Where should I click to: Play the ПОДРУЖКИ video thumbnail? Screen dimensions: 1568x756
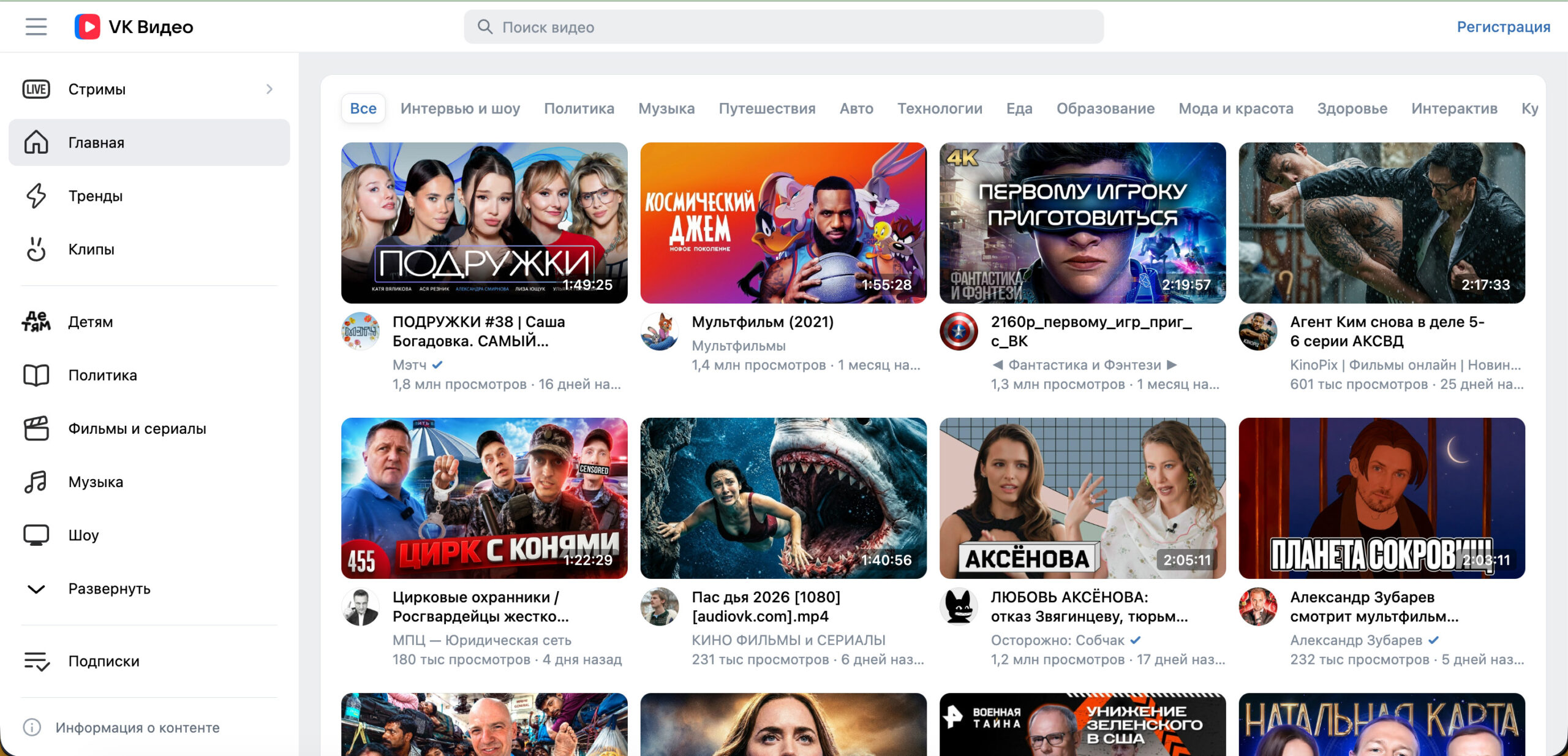click(x=484, y=223)
